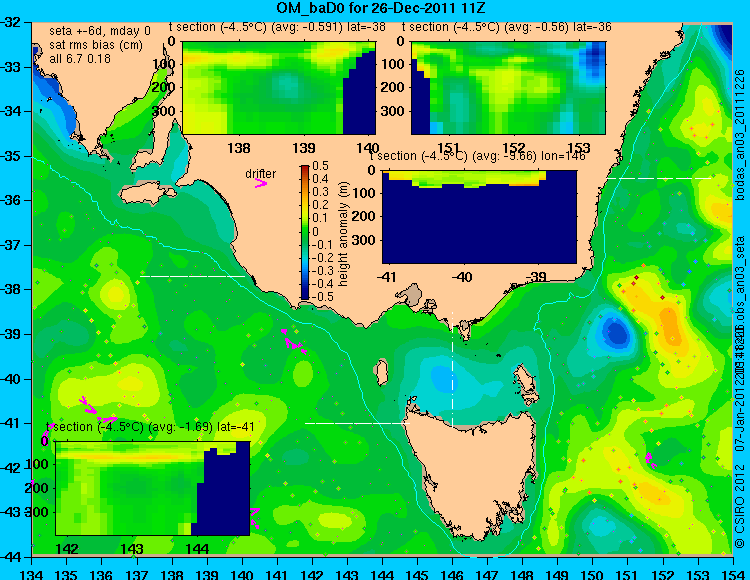Select the t section title for lat=-41
The width and height of the screenshot is (750, 580).
(x=150, y=427)
